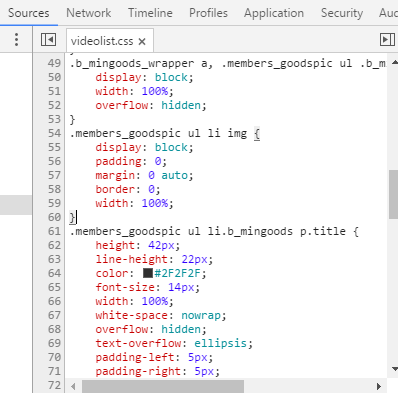Screen dimensions: 398x393
Task: Switch to the Network tab
Action: 89,13
